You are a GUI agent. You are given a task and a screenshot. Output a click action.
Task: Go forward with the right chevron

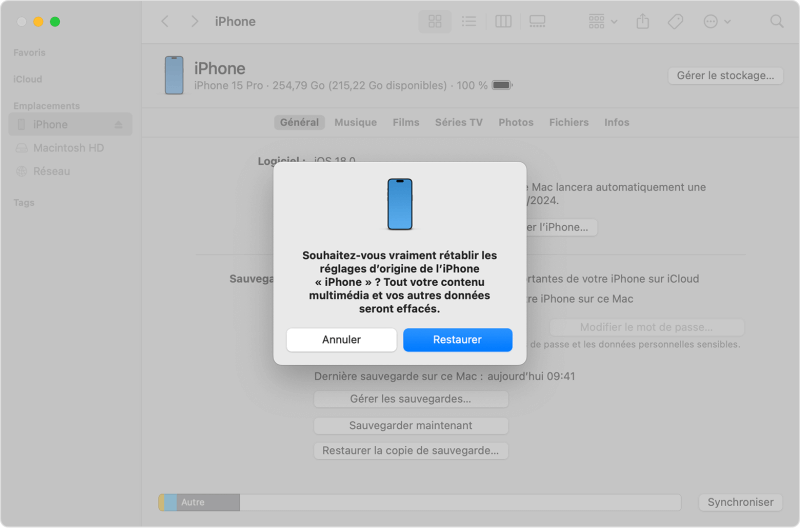click(194, 21)
